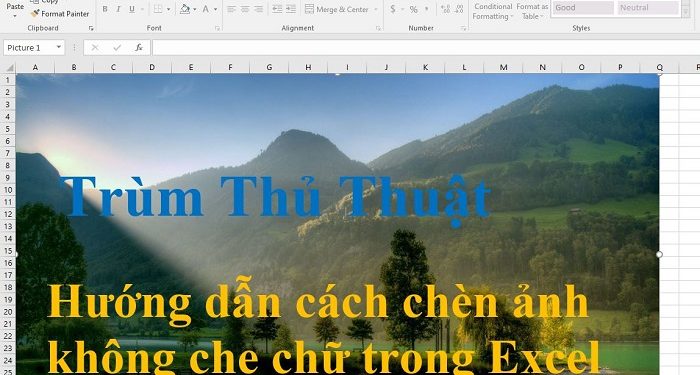Align text left
Viewport: 700px width, 375px height.
coord(231,9)
